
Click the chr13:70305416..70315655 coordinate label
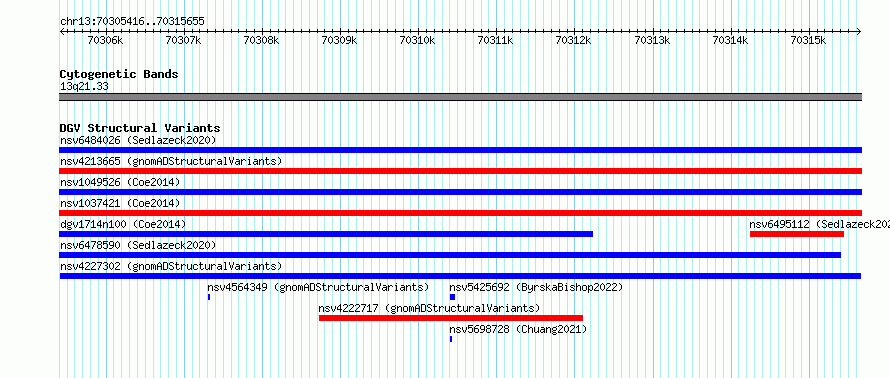[132, 22]
